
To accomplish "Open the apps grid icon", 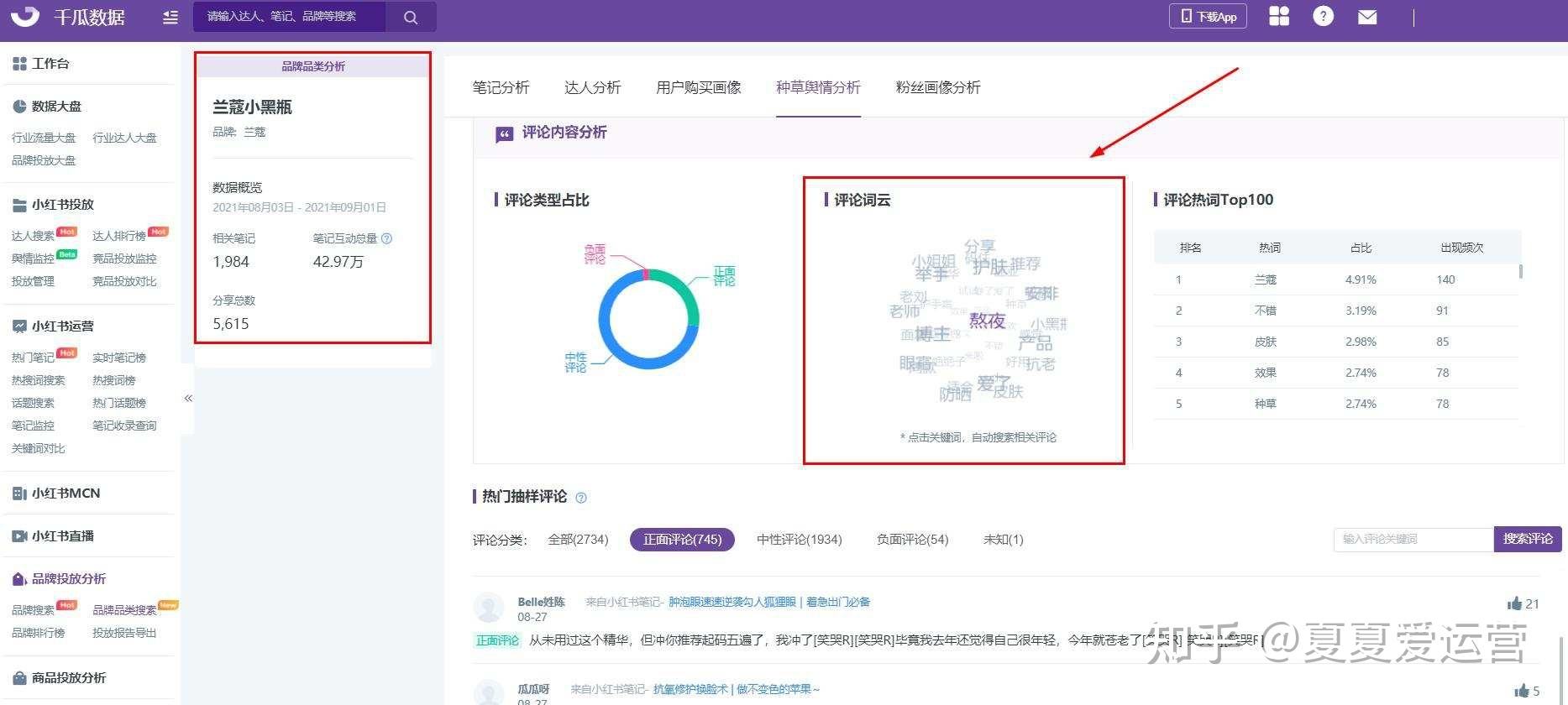I will point(1279,16).
